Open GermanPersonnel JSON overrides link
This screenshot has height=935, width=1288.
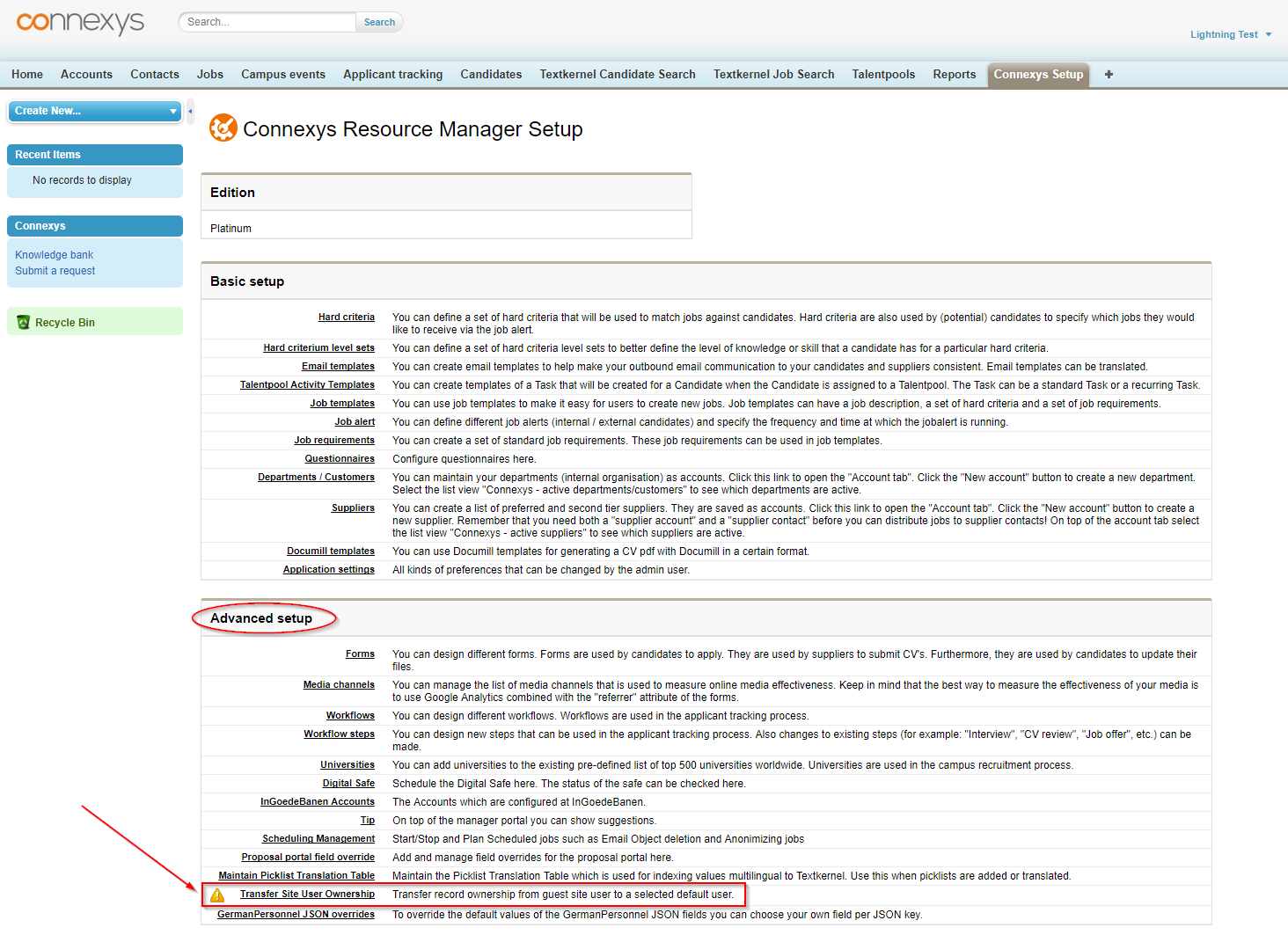click(296, 915)
